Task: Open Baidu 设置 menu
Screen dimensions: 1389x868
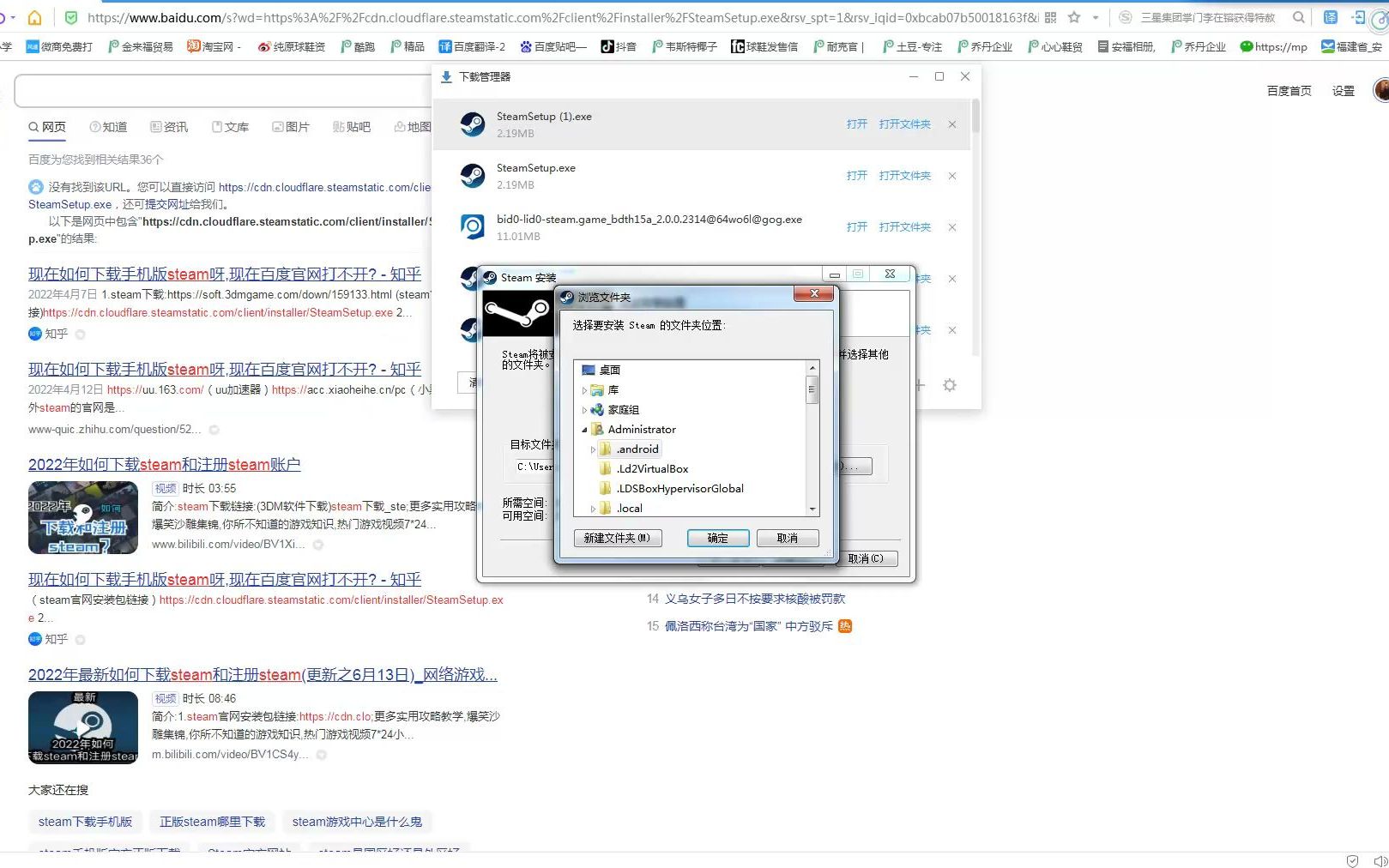Action: pyautogui.click(x=1344, y=91)
